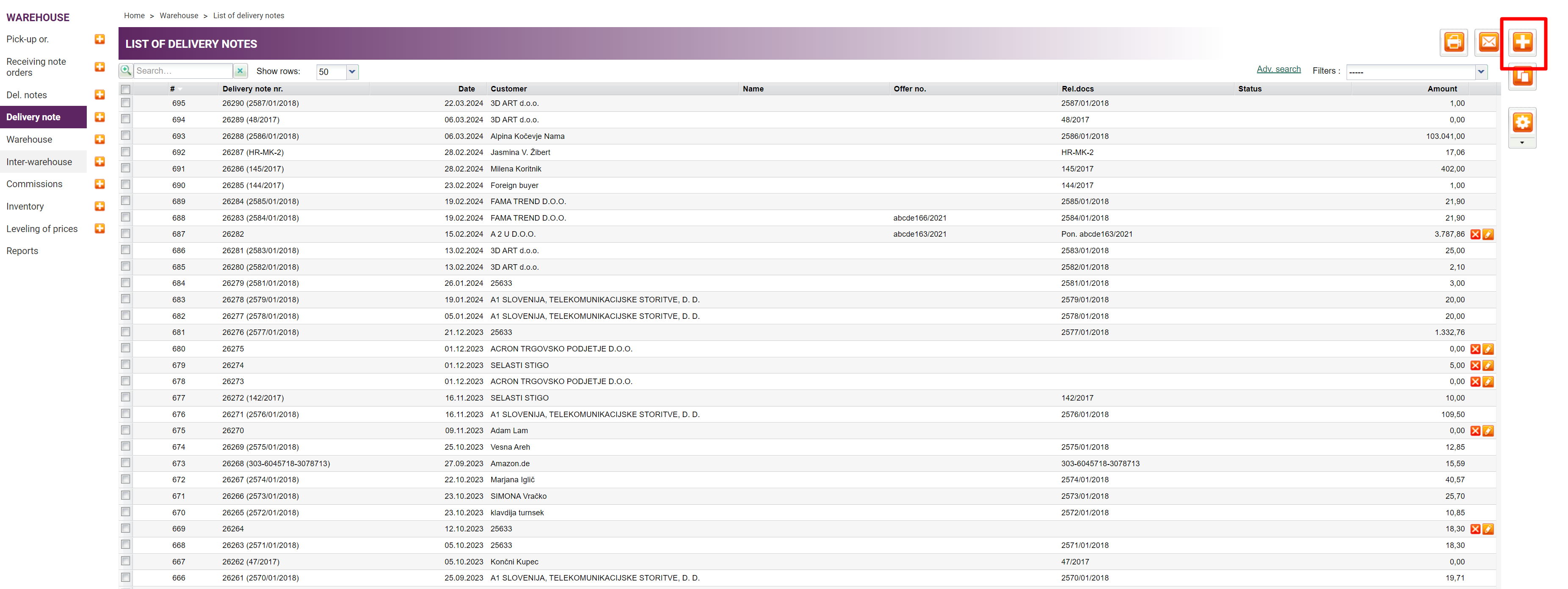The width and height of the screenshot is (1568, 589).
Task: Go to Reports in sidebar
Action: pos(22,251)
